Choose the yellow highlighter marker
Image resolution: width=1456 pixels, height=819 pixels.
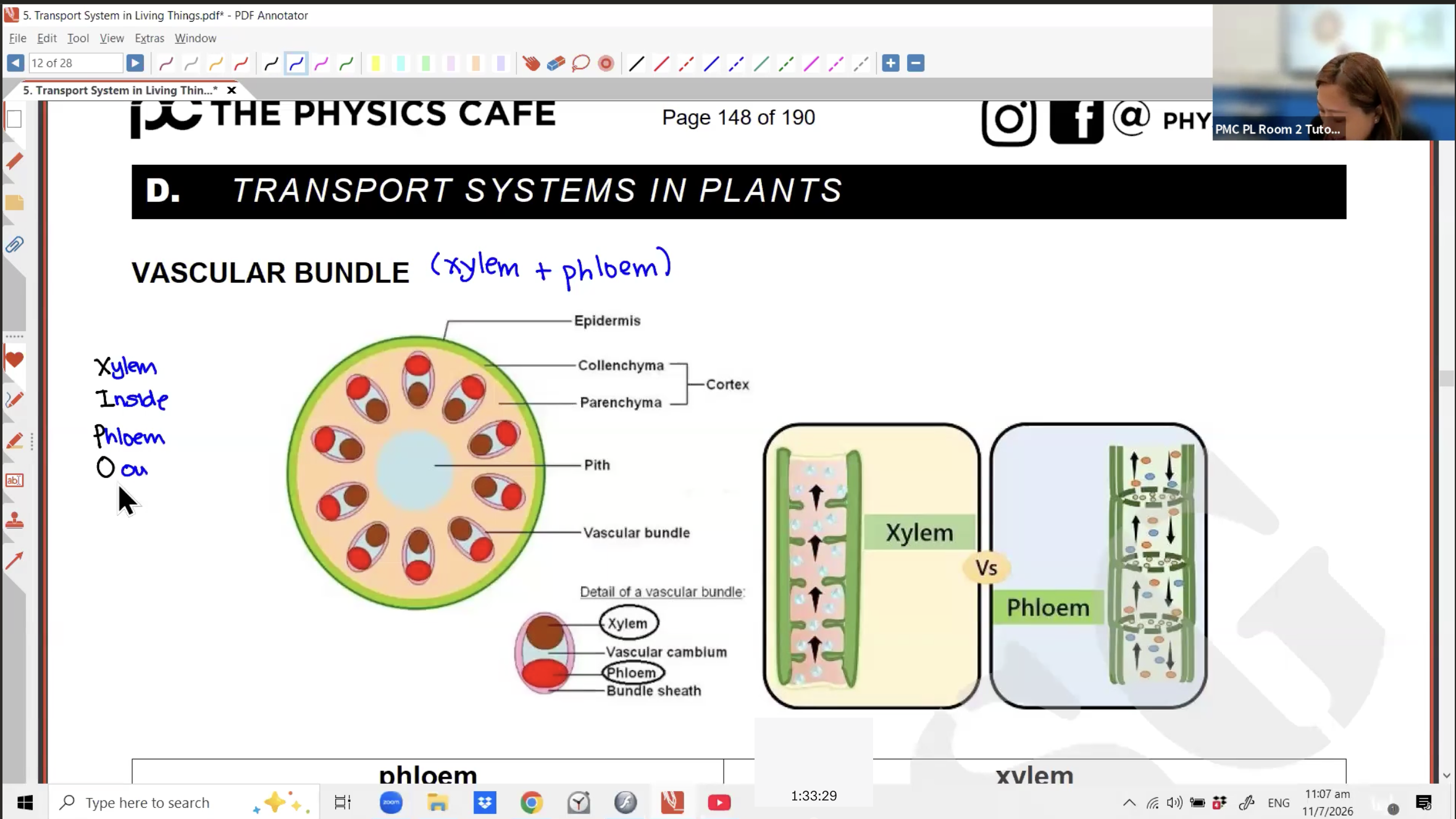tap(375, 63)
